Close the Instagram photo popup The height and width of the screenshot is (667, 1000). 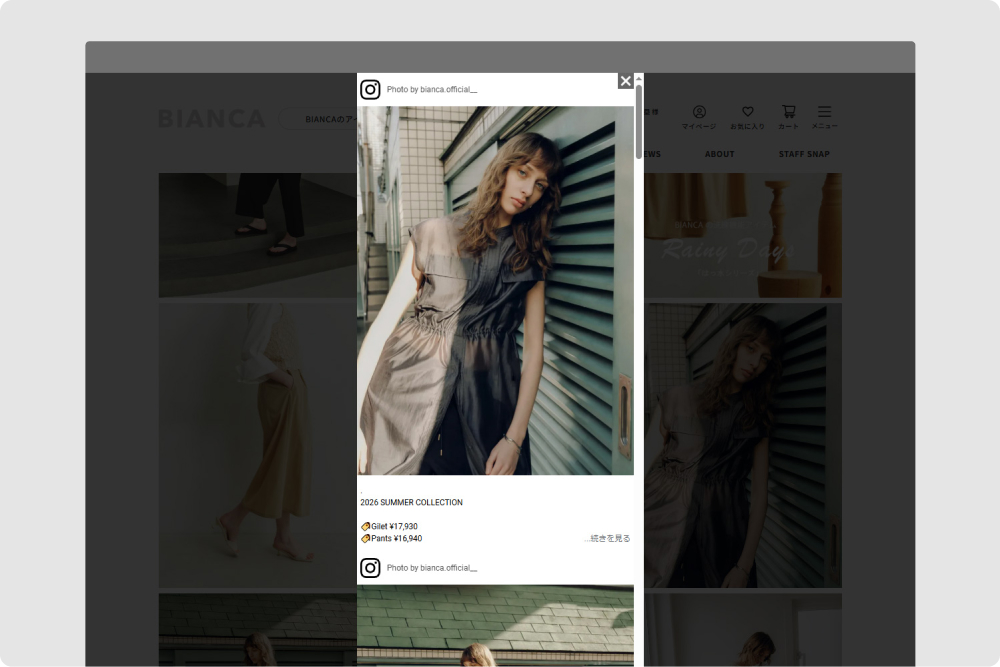(625, 81)
